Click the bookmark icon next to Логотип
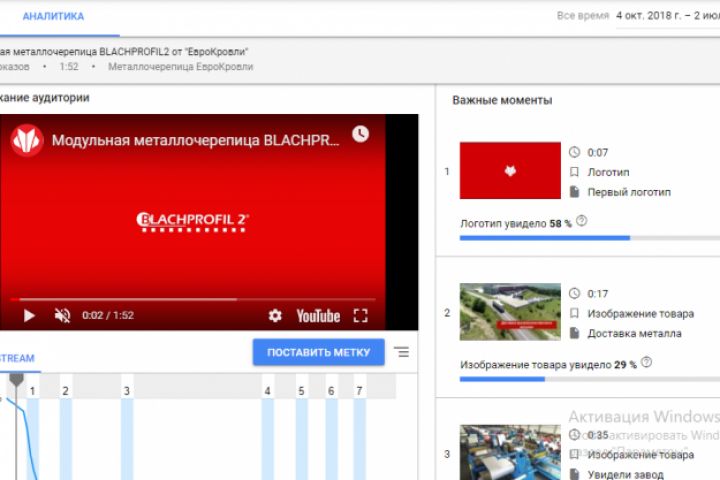 [574, 172]
